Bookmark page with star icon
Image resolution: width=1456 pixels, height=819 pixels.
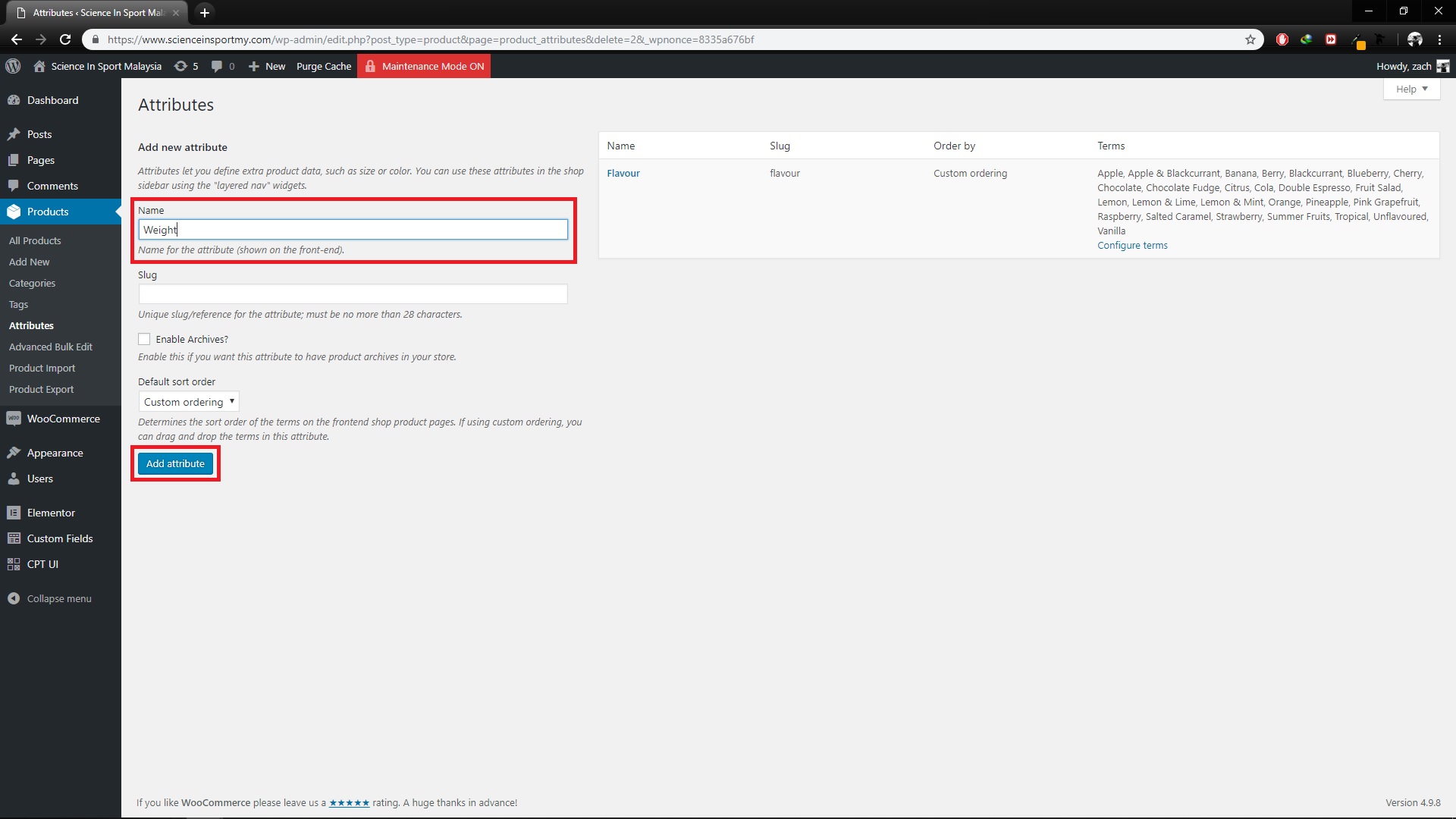click(1250, 39)
